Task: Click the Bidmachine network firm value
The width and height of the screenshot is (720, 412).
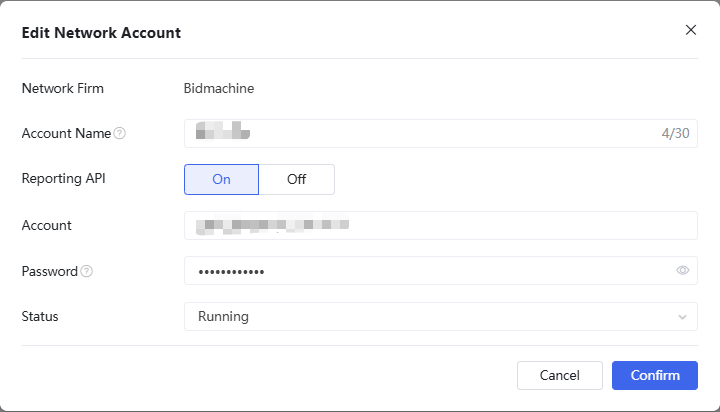Action: coord(219,88)
